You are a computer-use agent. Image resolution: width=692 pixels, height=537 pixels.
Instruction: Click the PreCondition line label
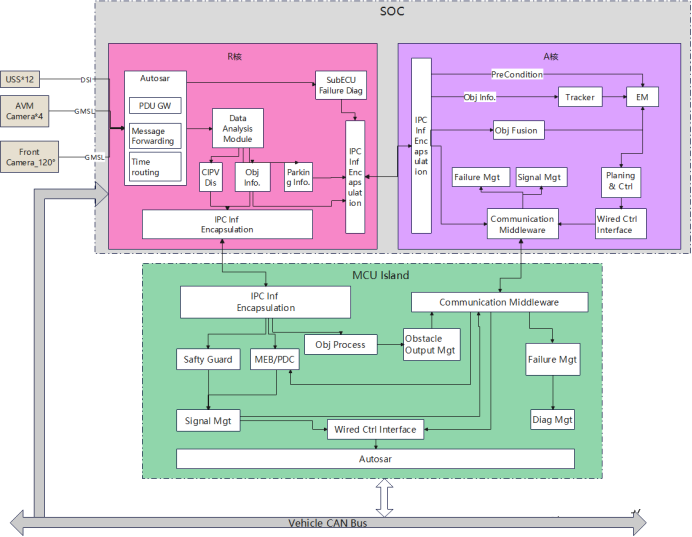click(x=517, y=75)
